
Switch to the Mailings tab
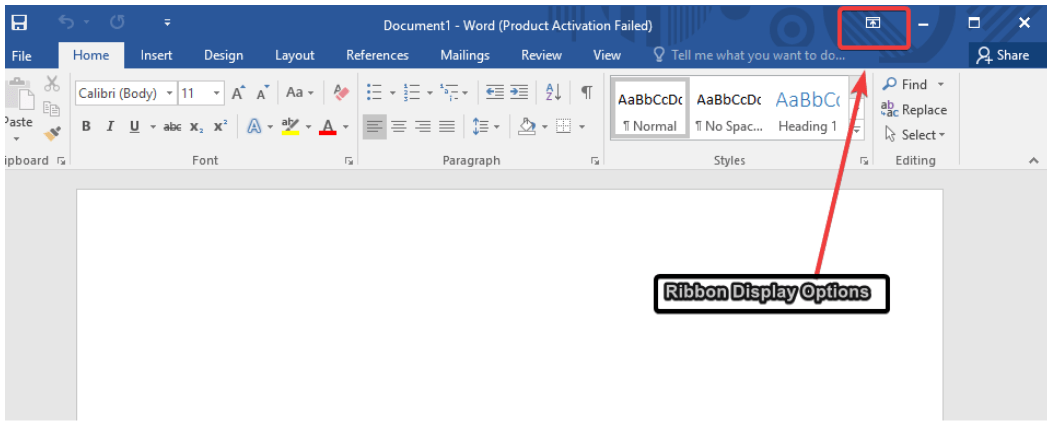pos(465,56)
